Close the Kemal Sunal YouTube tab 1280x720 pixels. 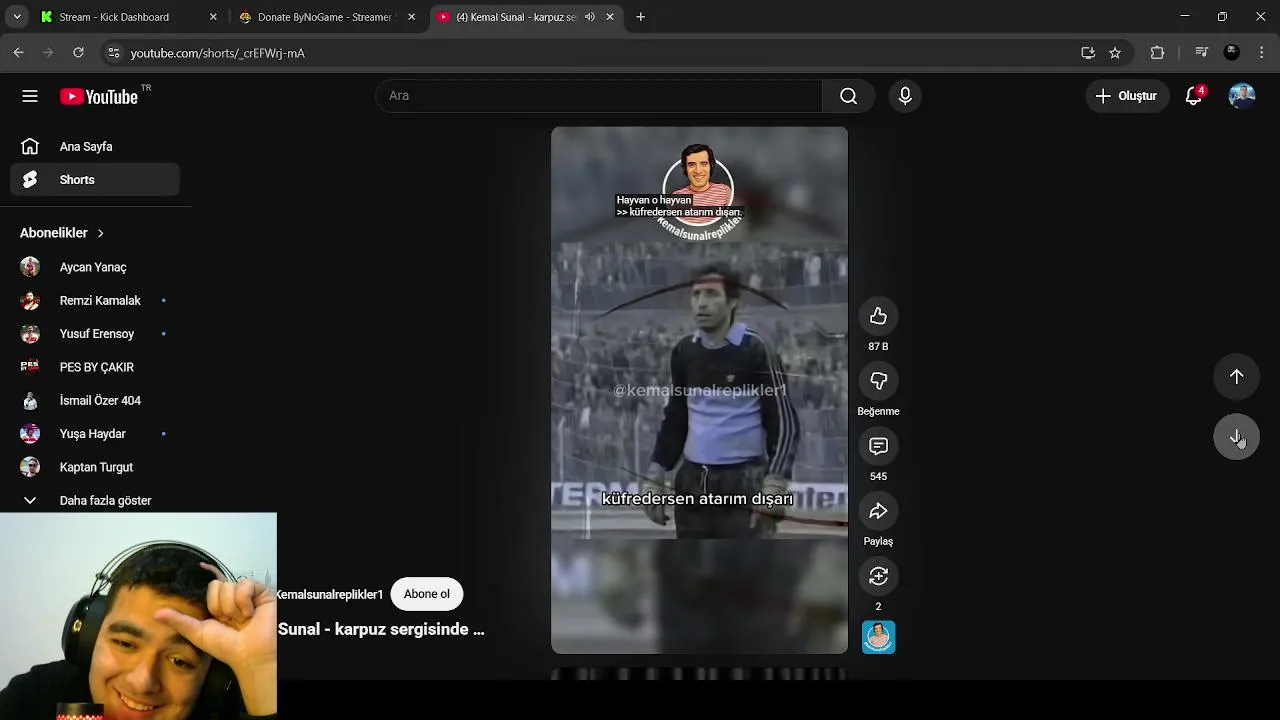tap(609, 17)
